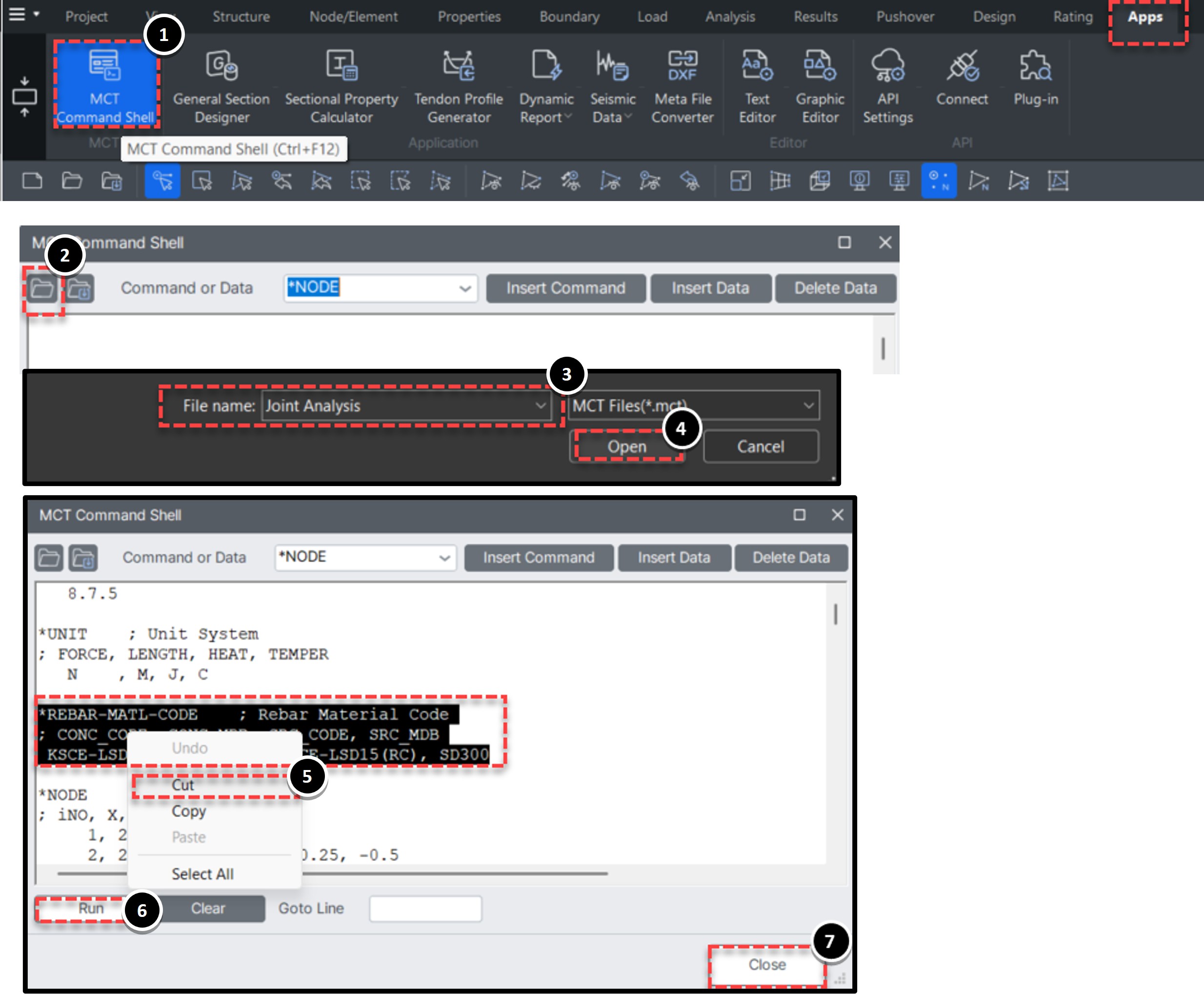1204x994 pixels.
Task: Open the MCT Files type dropdown
Action: [808, 406]
